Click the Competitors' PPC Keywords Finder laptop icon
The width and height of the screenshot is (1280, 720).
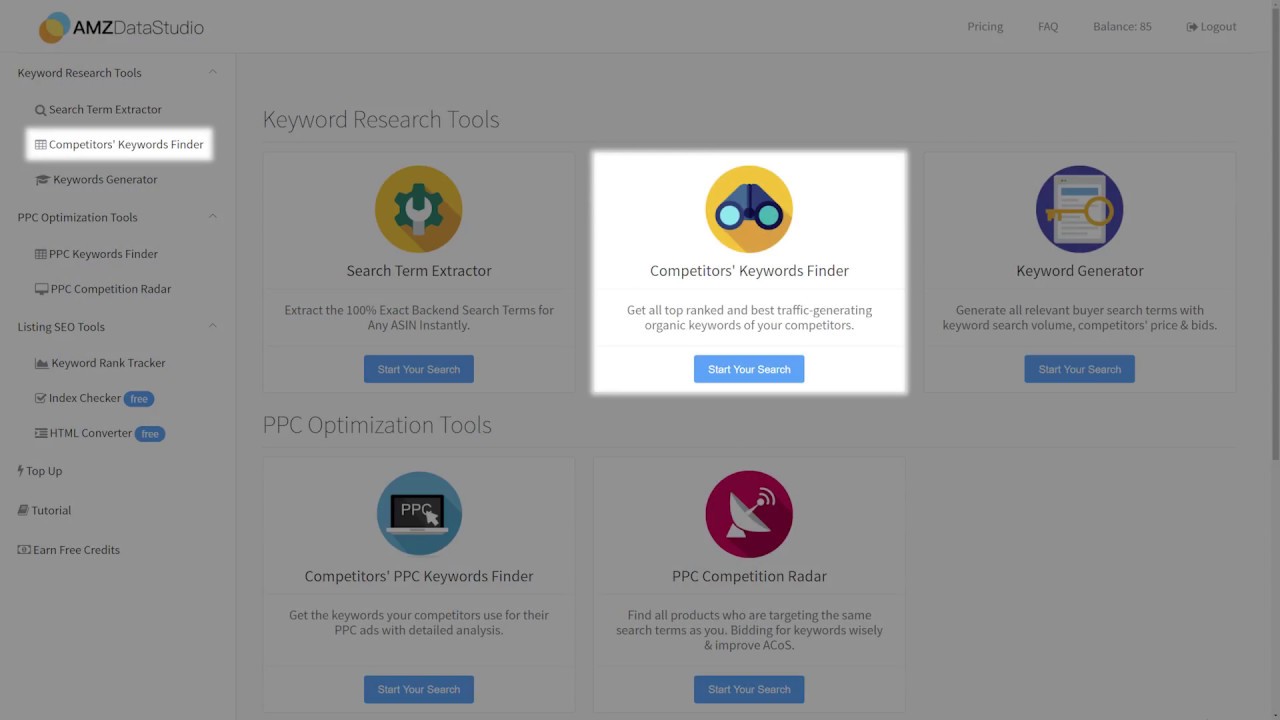coord(418,513)
